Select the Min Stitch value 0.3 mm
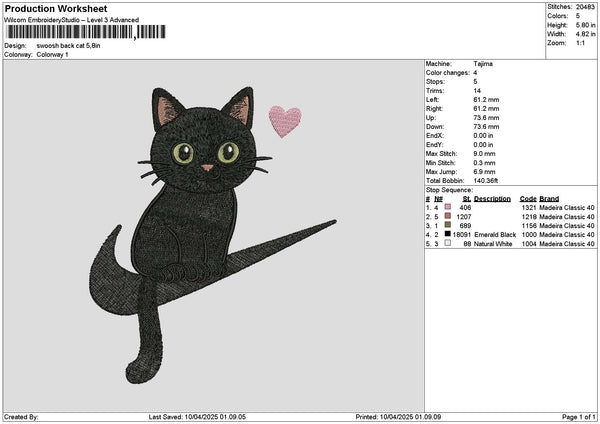 [x=484, y=163]
